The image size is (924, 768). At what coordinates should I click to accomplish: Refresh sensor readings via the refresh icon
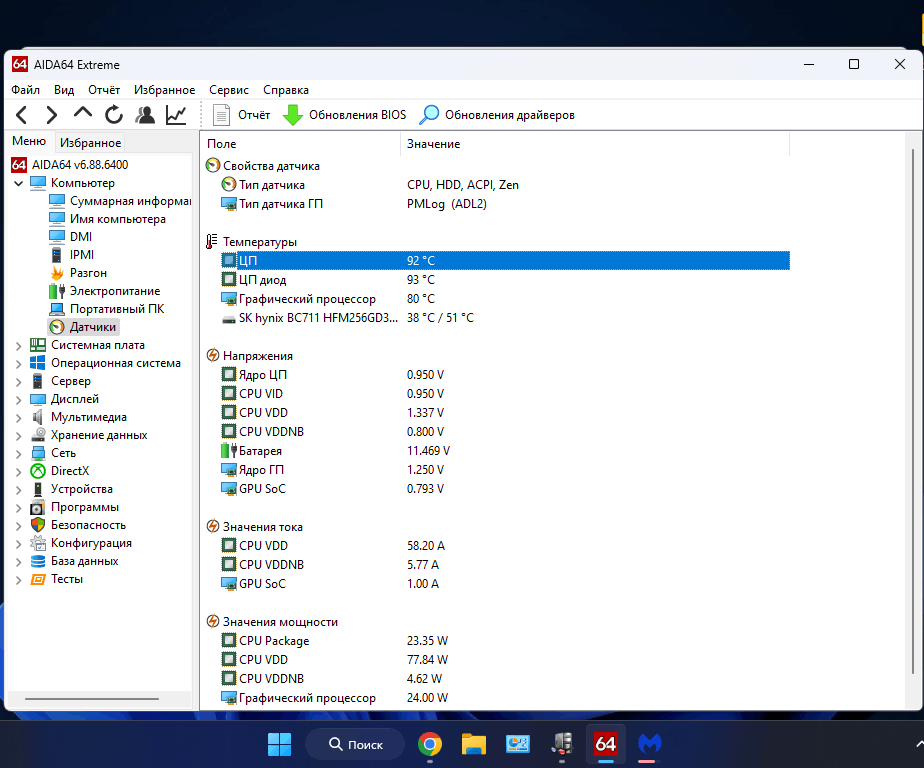[x=114, y=114]
